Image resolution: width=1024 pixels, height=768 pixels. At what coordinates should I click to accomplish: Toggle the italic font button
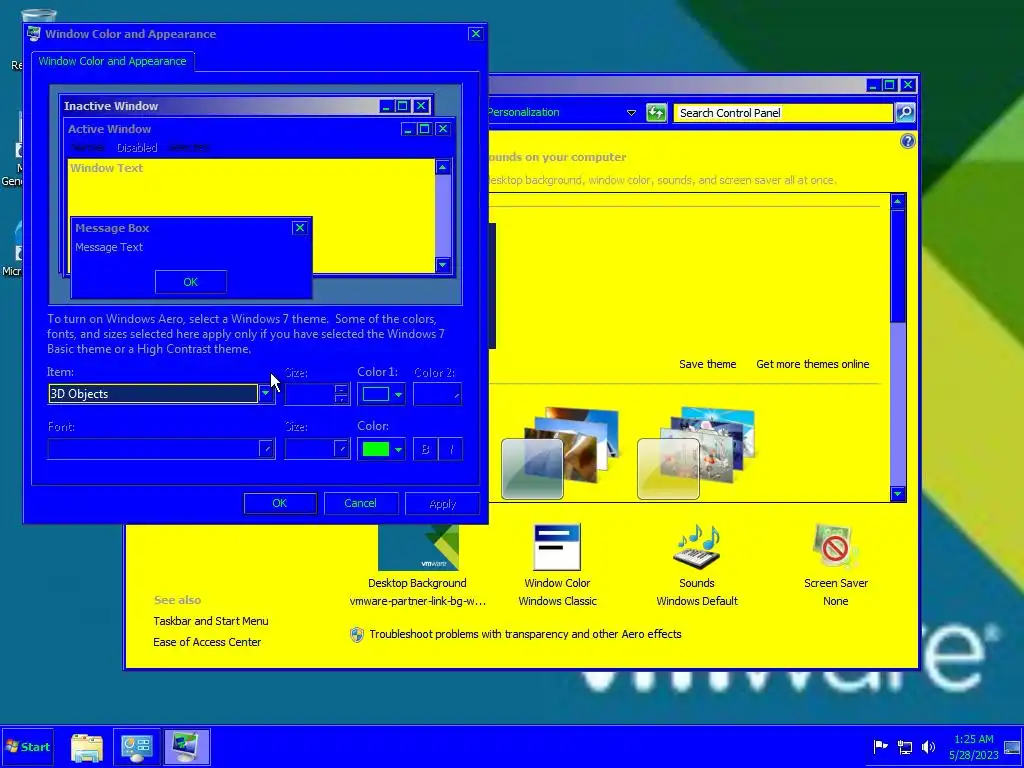[x=451, y=449]
